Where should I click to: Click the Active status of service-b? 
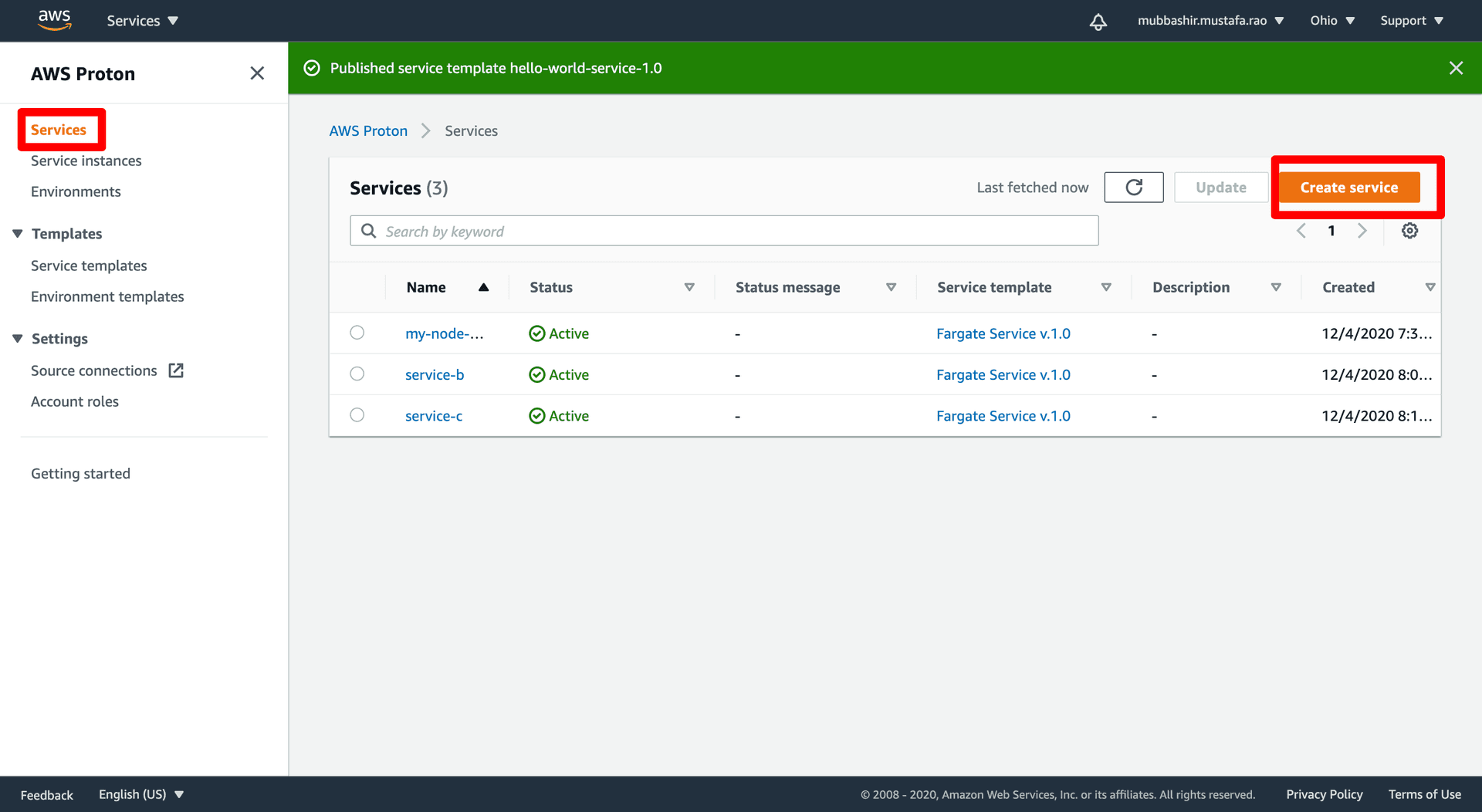click(x=559, y=374)
